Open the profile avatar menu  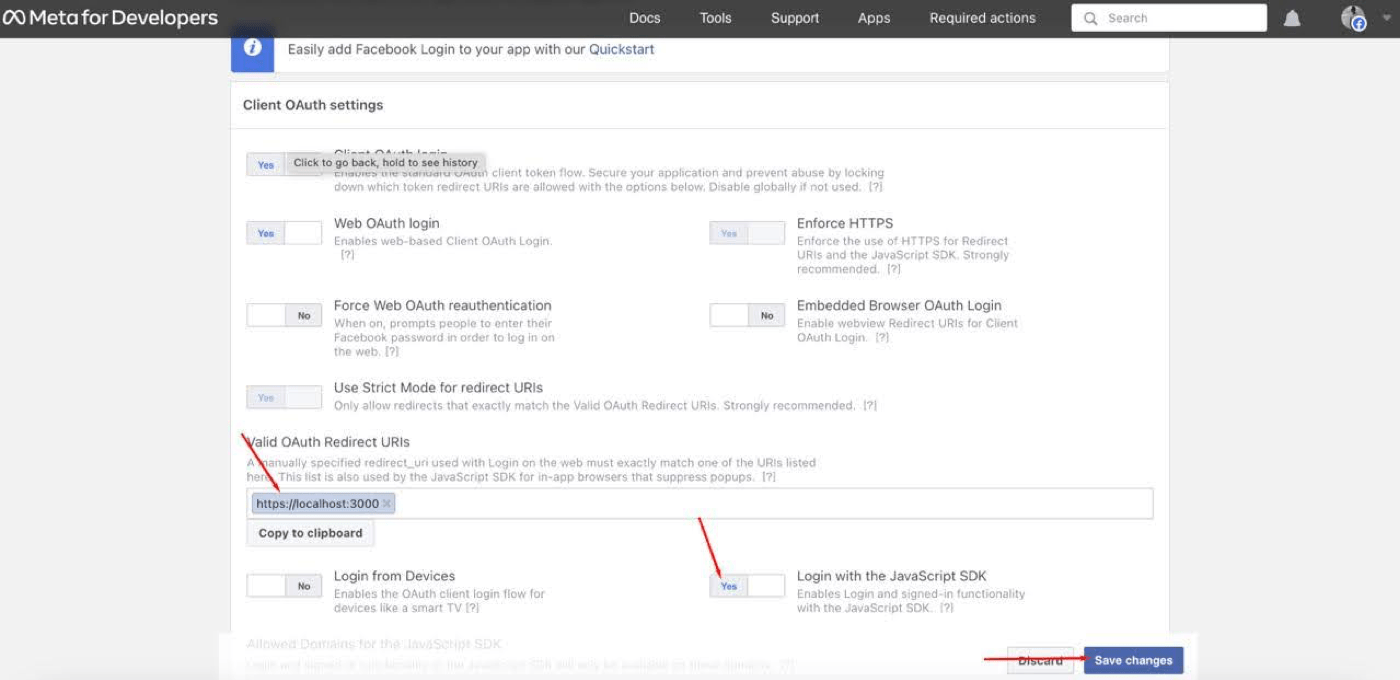point(1354,18)
